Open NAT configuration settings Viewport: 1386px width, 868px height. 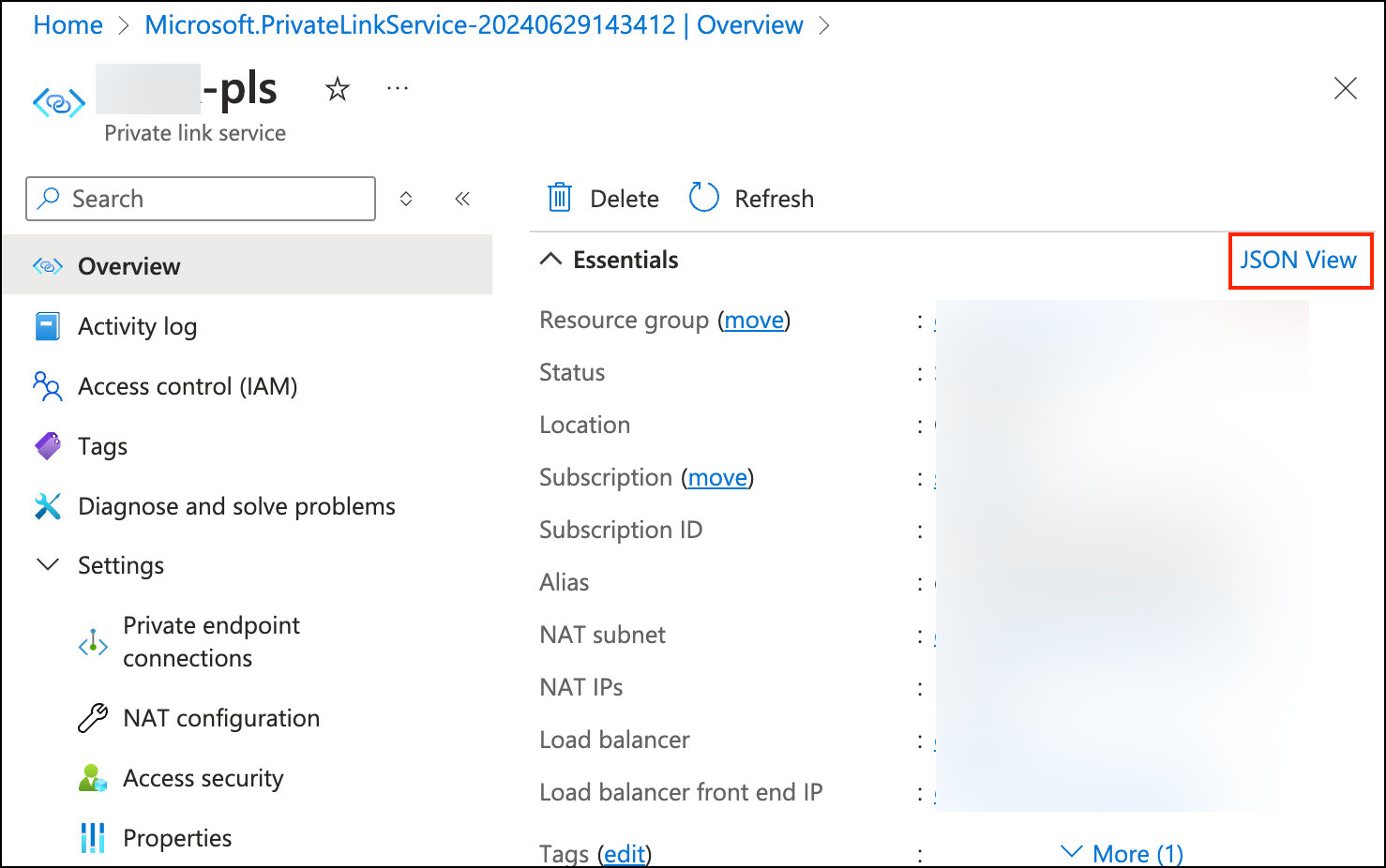(x=220, y=718)
